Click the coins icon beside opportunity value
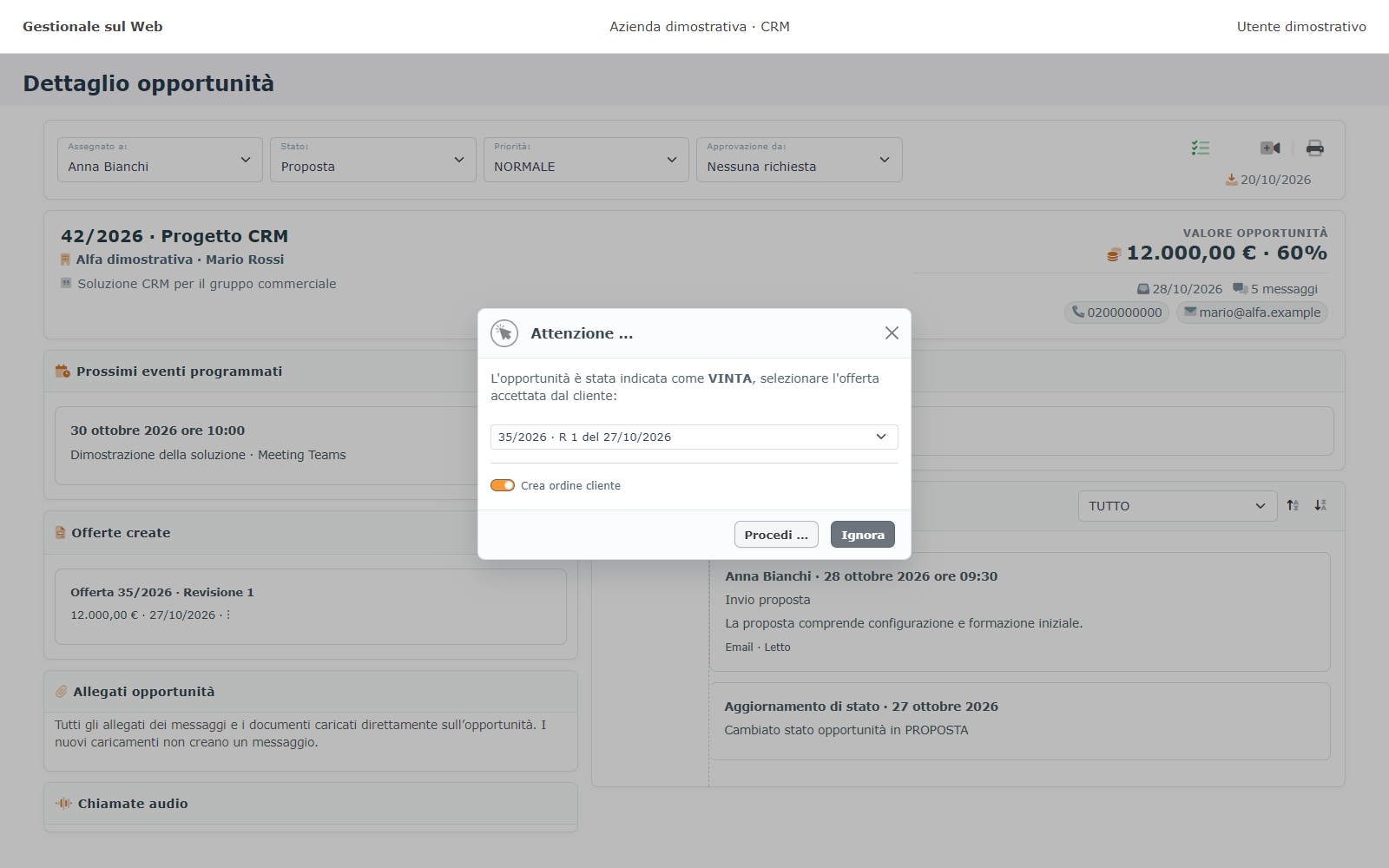Image resolution: width=1389 pixels, height=868 pixels. point(1114,254)
